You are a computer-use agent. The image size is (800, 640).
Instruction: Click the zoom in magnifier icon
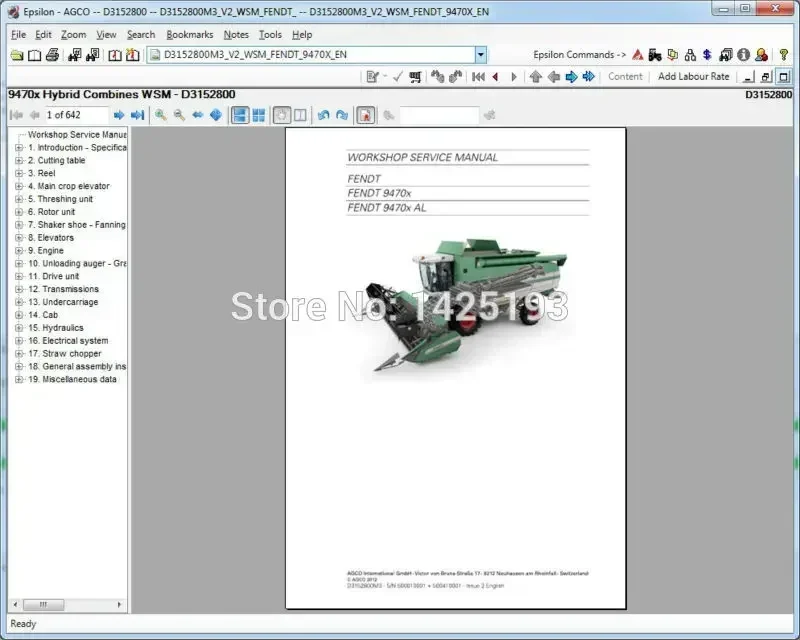[x=162, y=114]
